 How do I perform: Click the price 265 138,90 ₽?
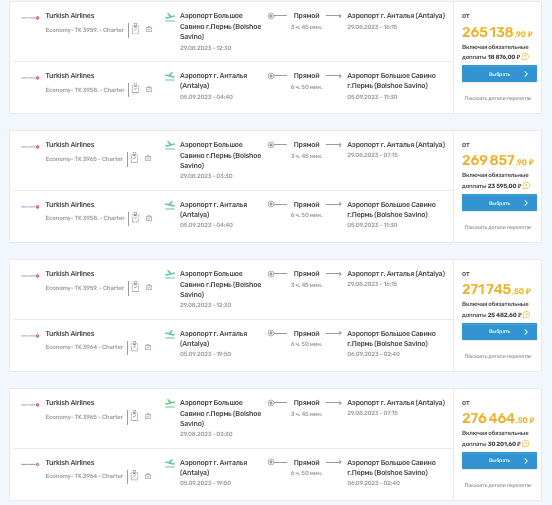(497, 32)
